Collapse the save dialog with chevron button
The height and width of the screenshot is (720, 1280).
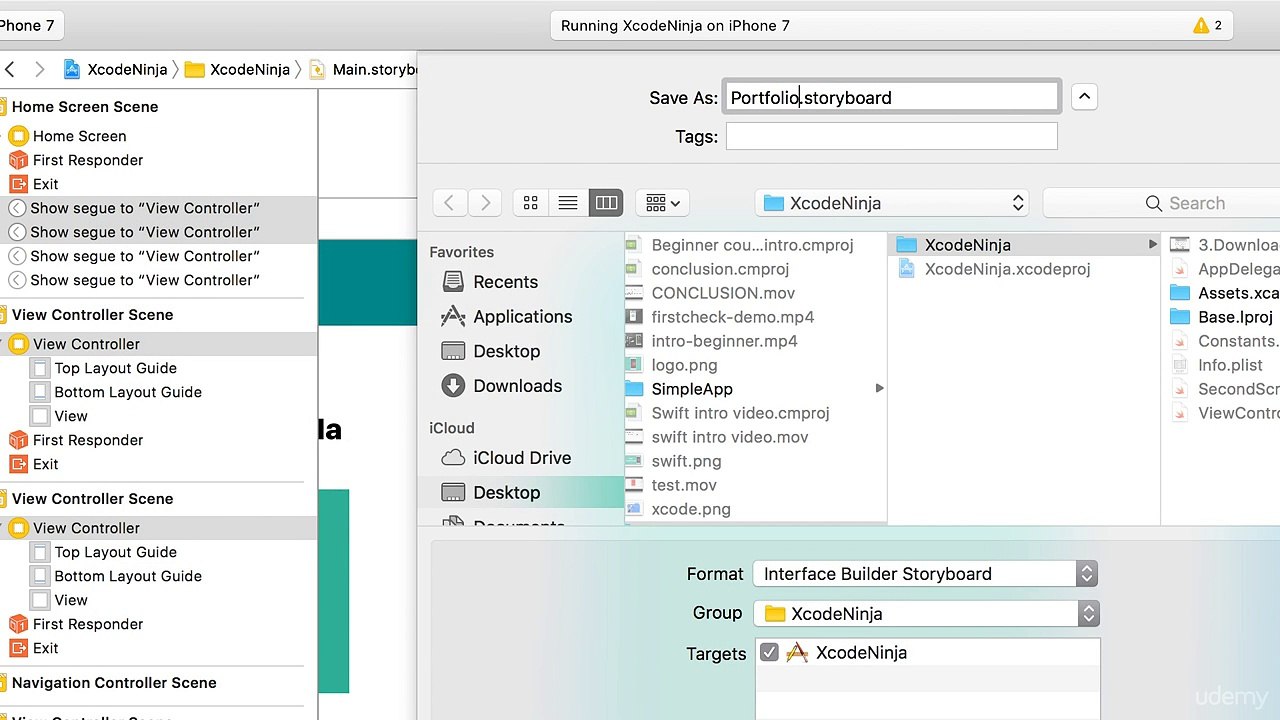[x=1084, y=97]
